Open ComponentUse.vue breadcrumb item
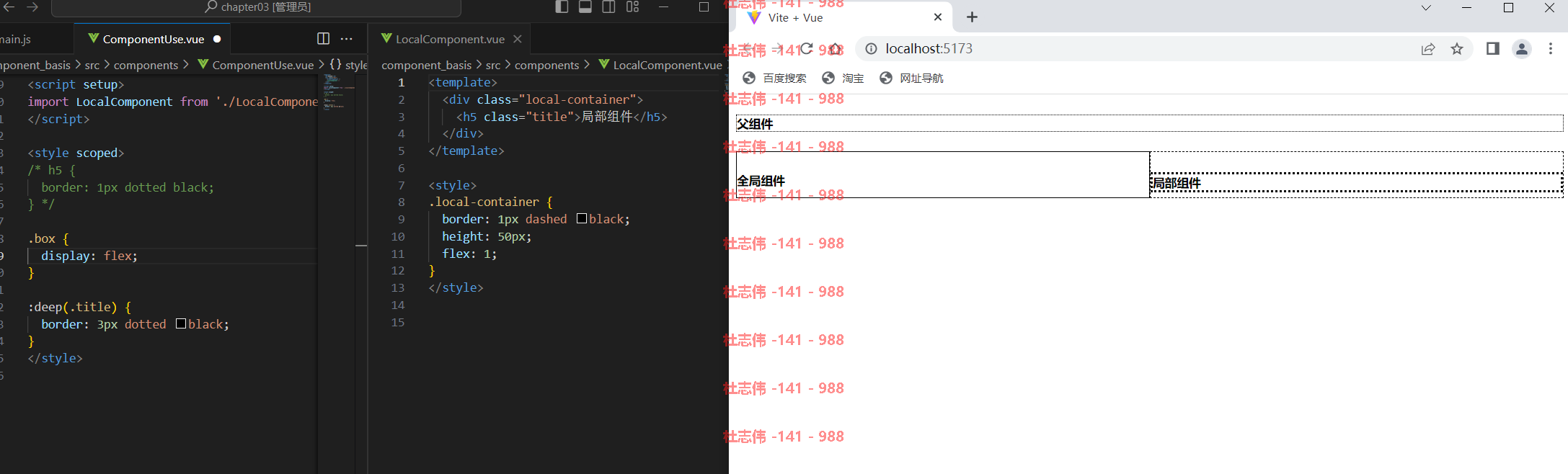Screen dimensions: 1568x474 [x=256, y=65]
